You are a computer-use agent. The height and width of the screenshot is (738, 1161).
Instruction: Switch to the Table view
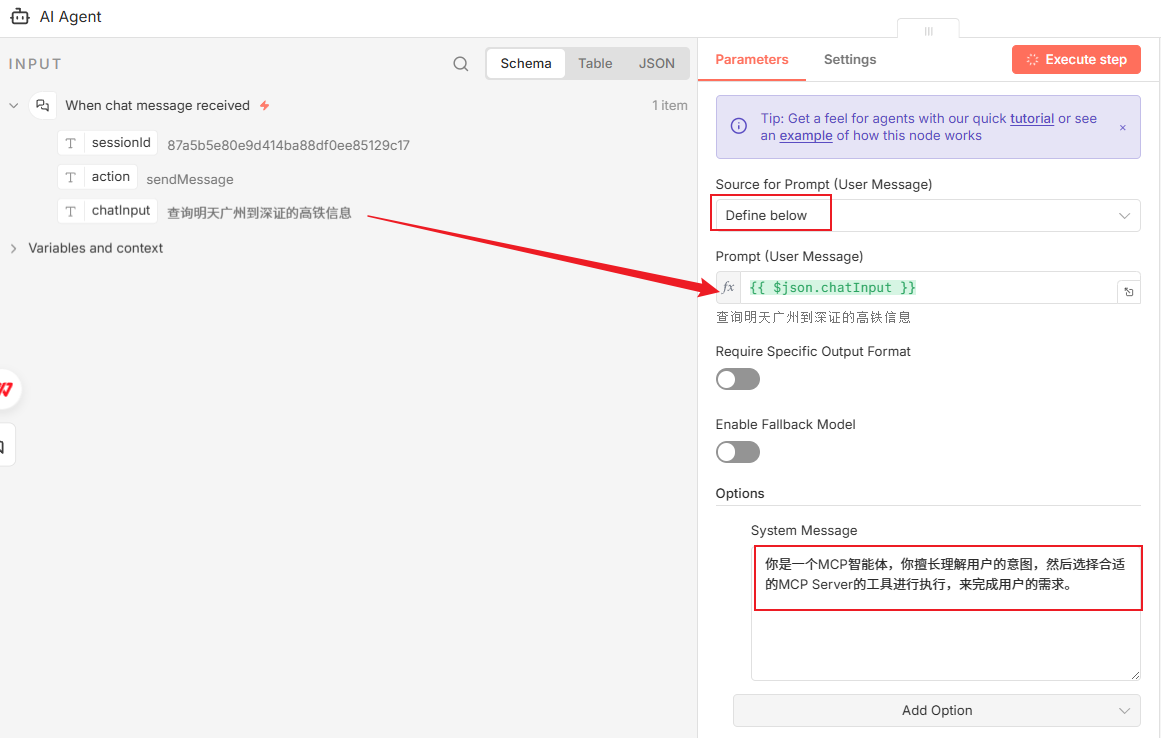click(595, 64)
